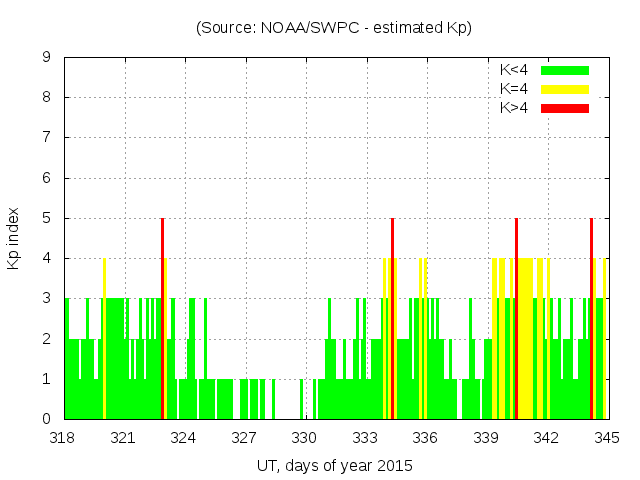
Task: Click the y-axis tick label 9
Action: 47,57
